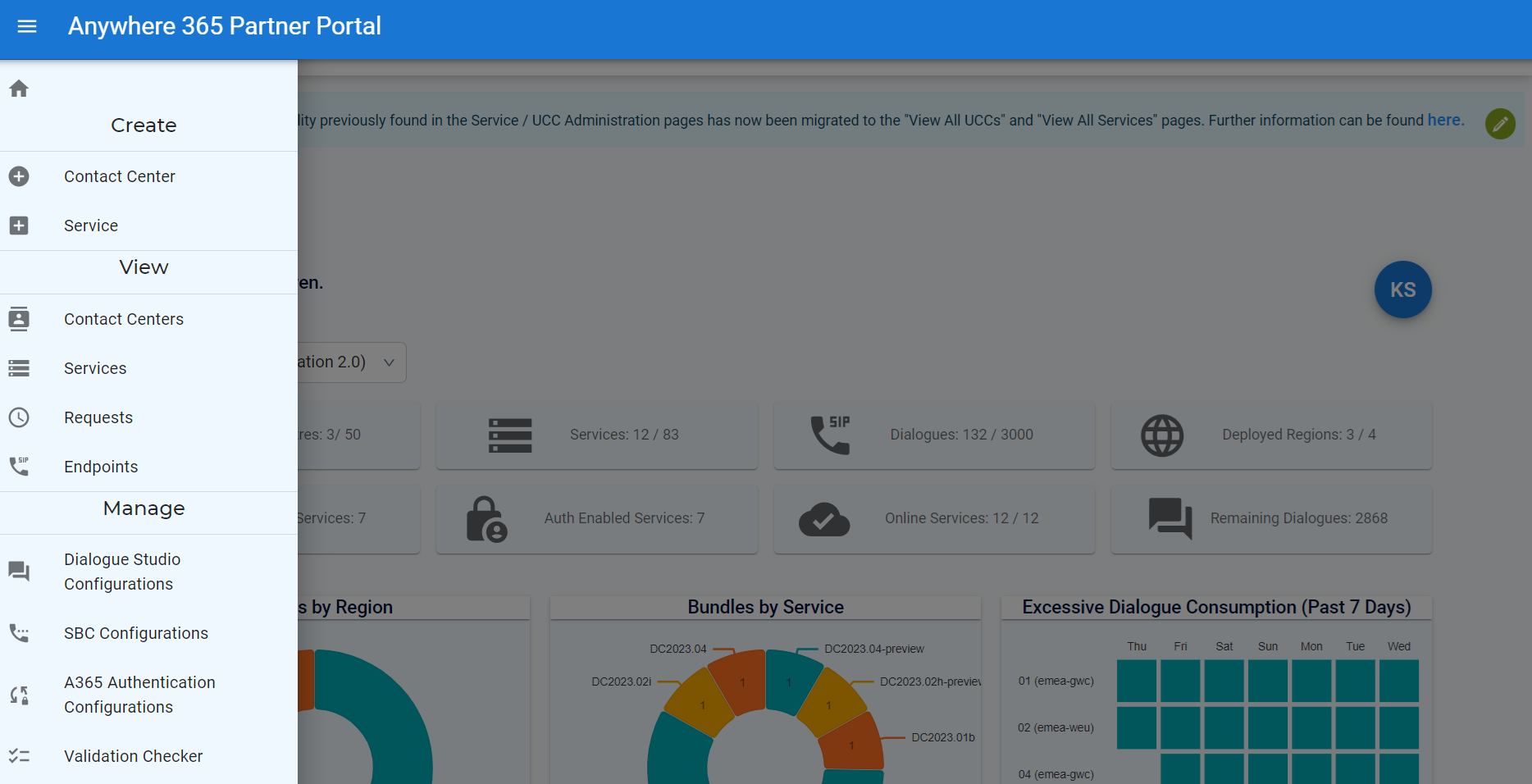The width and height of the screenshot is (1532, 784).
Task: Open Requests menu item
Action: pyautogui.click(x=148, y=417)
